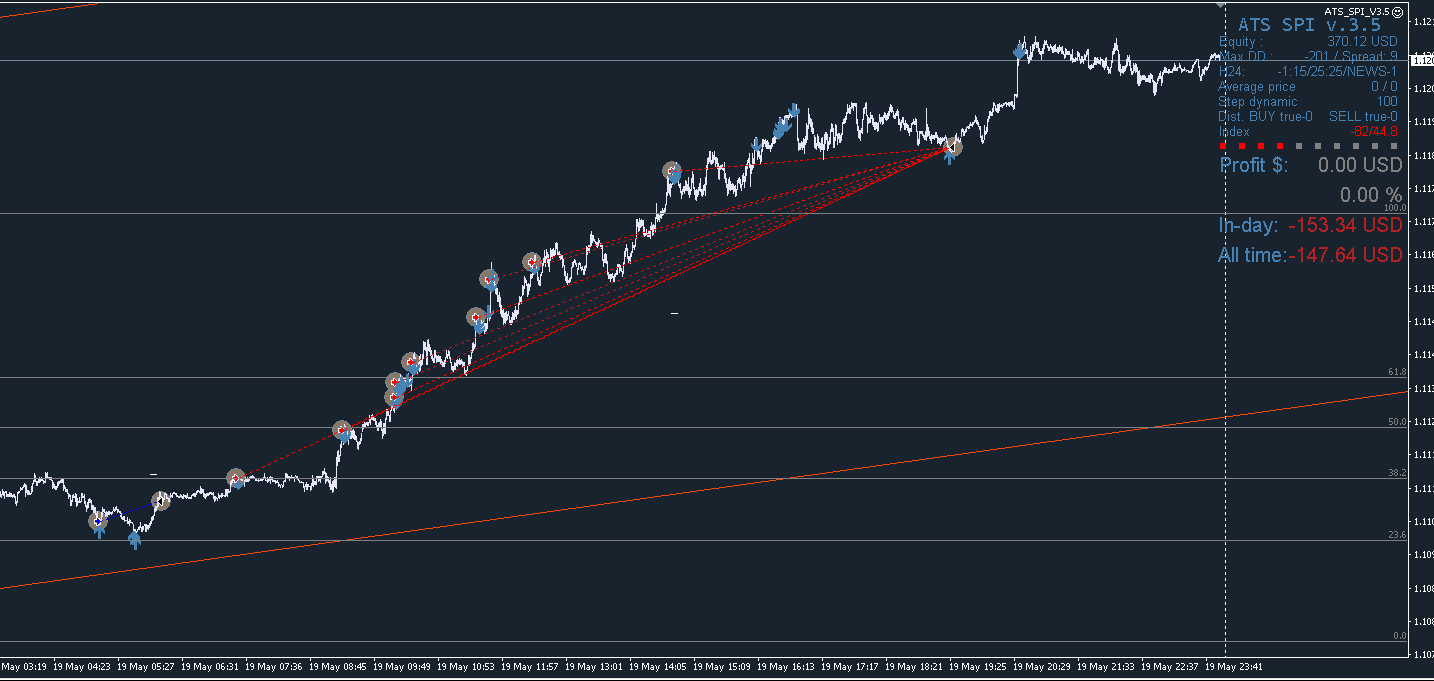The width and height of the screenshot is (1434, 681).
Task: Click the circled trade marker where dashed lines meet
Action: pos(953,147)
